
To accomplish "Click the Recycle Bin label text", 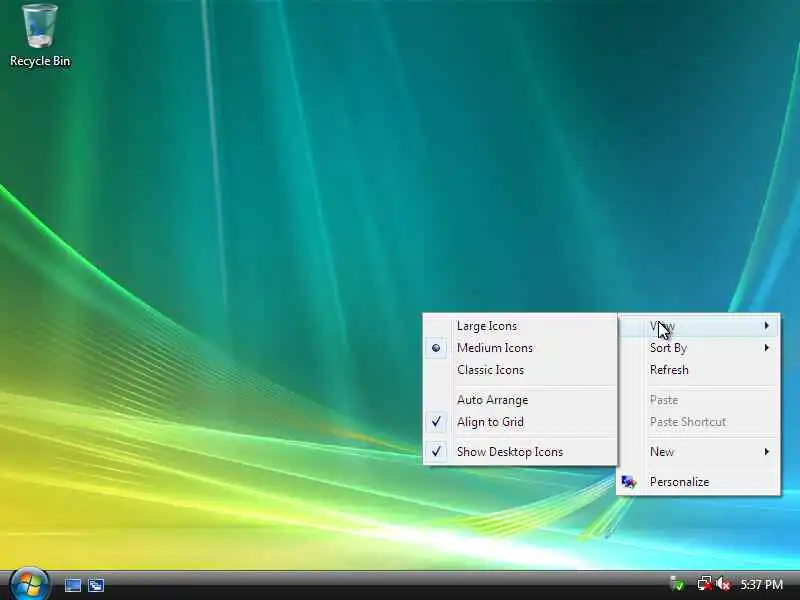I will pyautogui.click(x=40, y=61).
